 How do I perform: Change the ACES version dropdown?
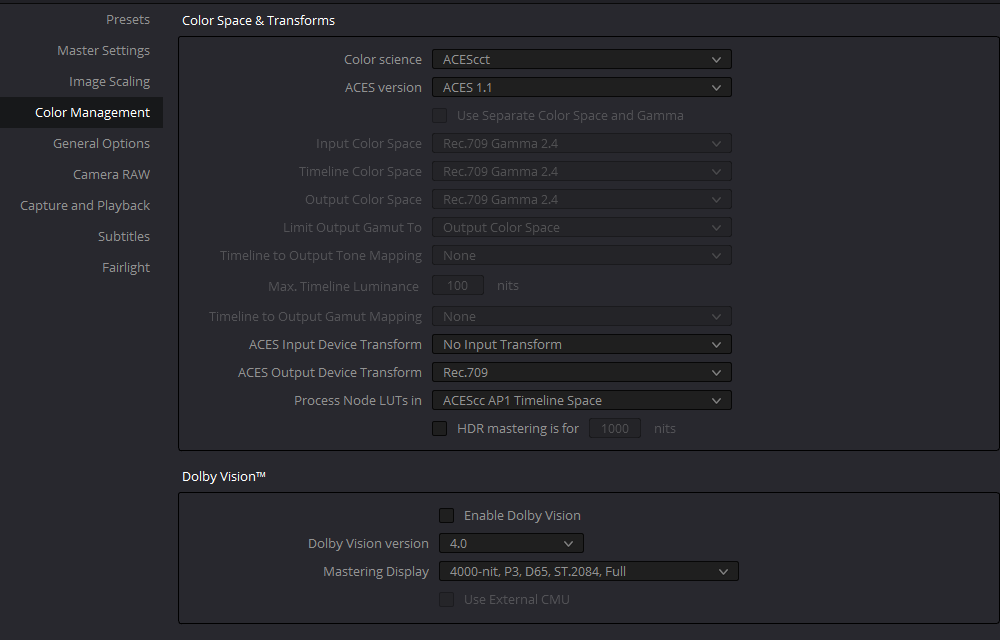[x=582, y=87]
